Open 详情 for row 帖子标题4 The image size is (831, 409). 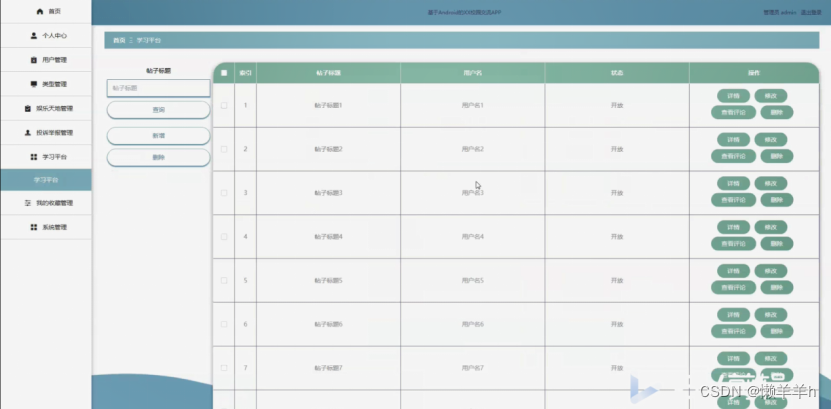click(x=733, y=227)
